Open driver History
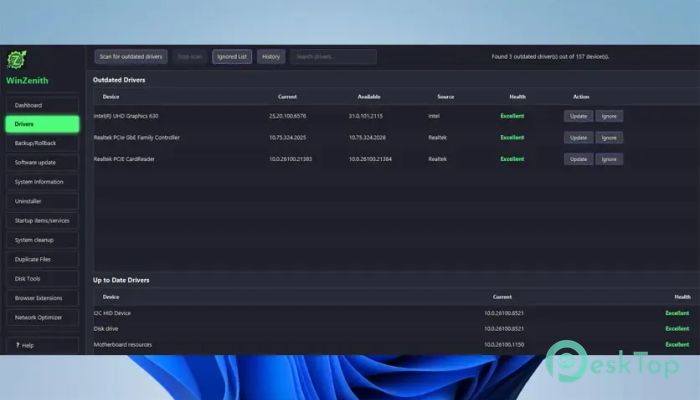700x400 pixels. pos(271,57)
